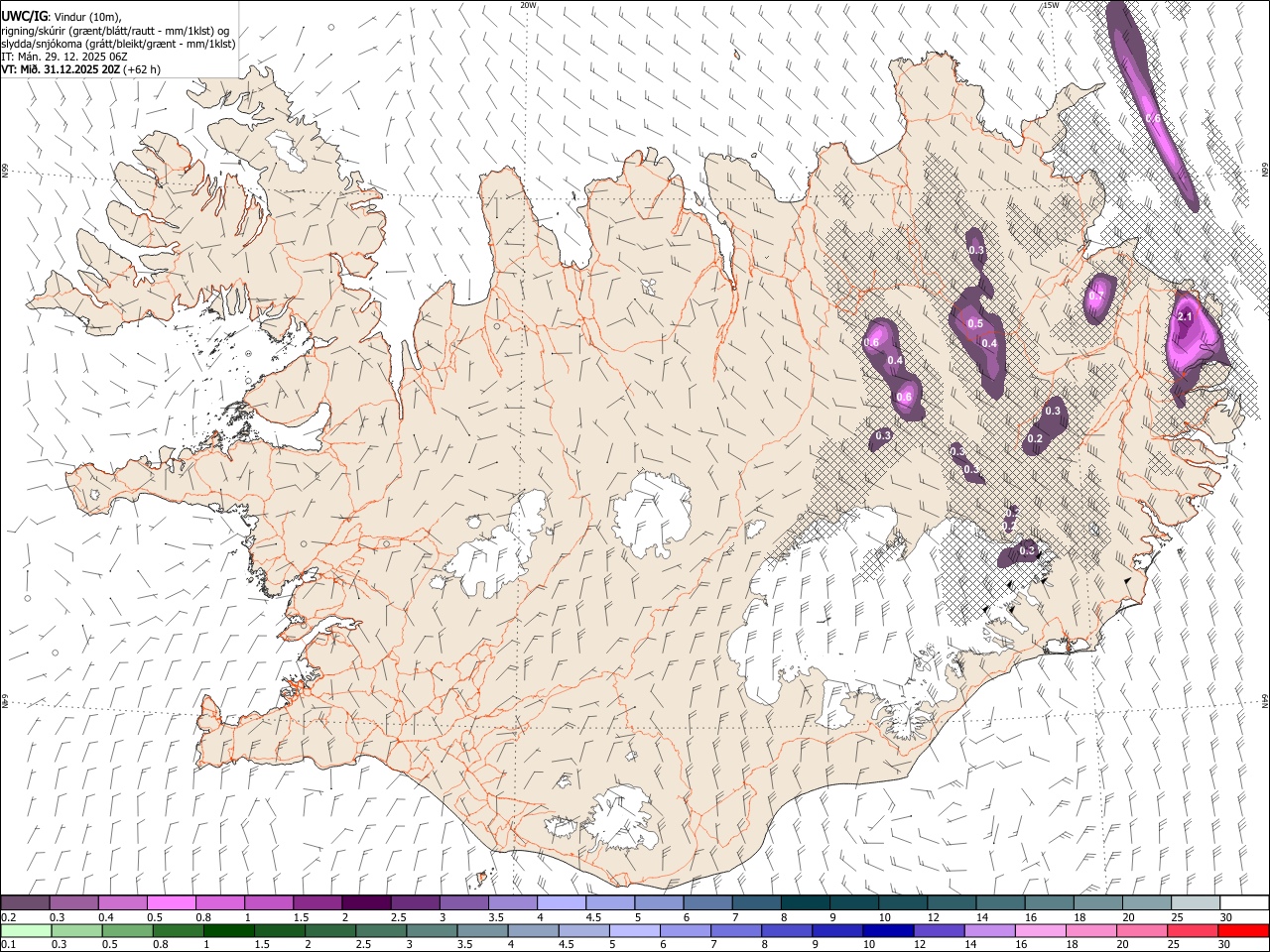
Task: Click the bright pink snow-scale swatch at 0.5
Action: (171, 902)
